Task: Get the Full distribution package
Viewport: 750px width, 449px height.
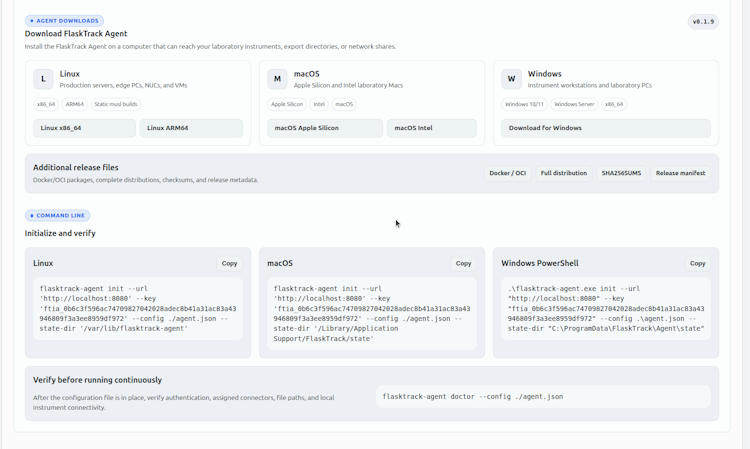Action: point(564,173)
